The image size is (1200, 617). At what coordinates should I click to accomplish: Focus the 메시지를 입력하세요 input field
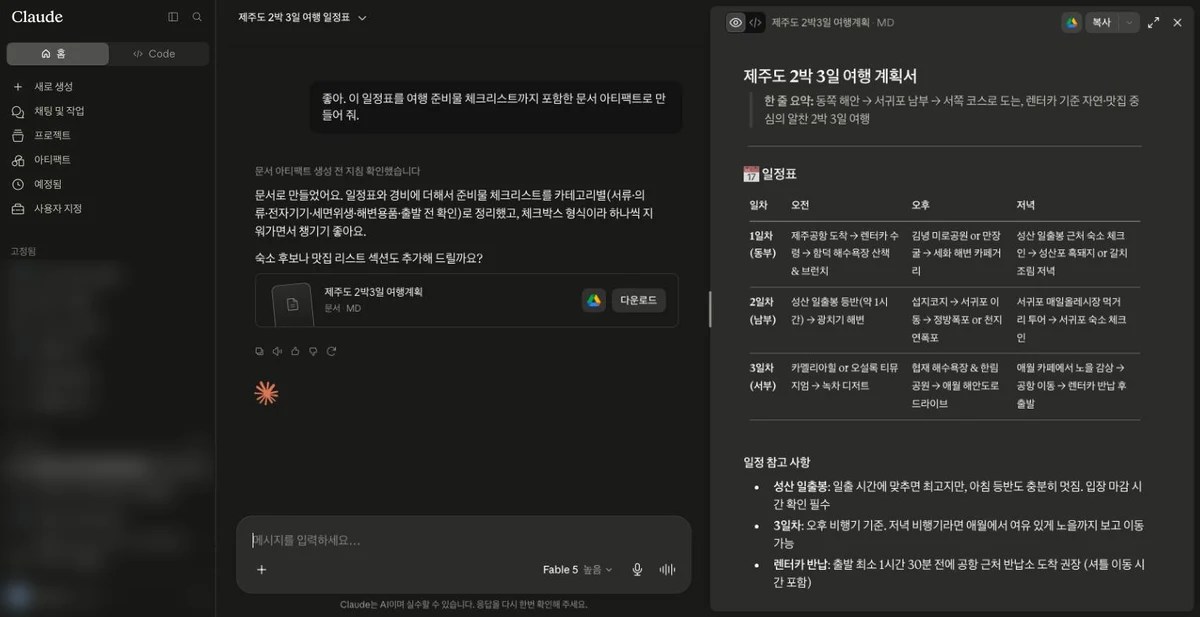click(463, 540)
